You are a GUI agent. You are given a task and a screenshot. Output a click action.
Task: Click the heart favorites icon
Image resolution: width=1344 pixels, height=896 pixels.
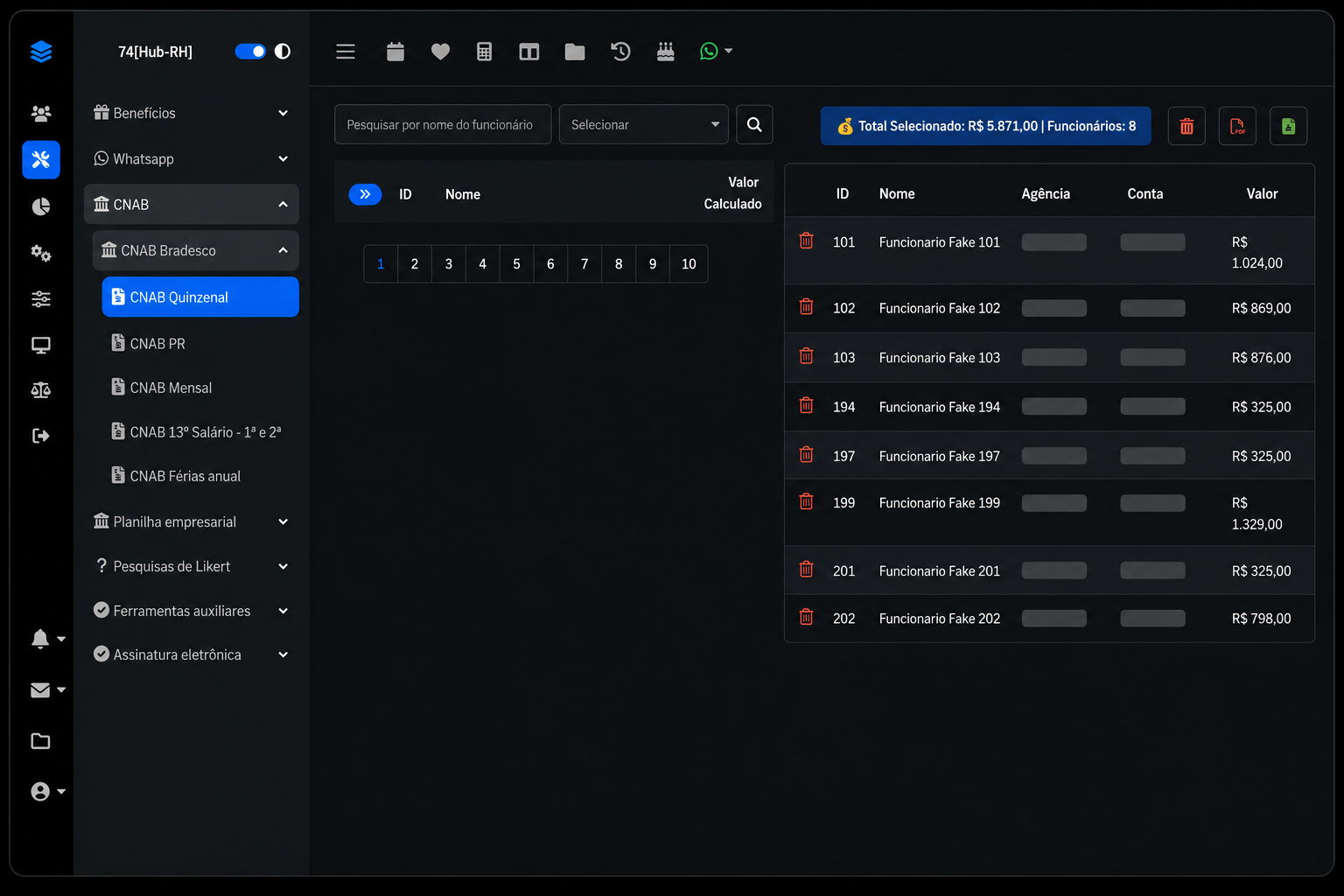point(440,52)
